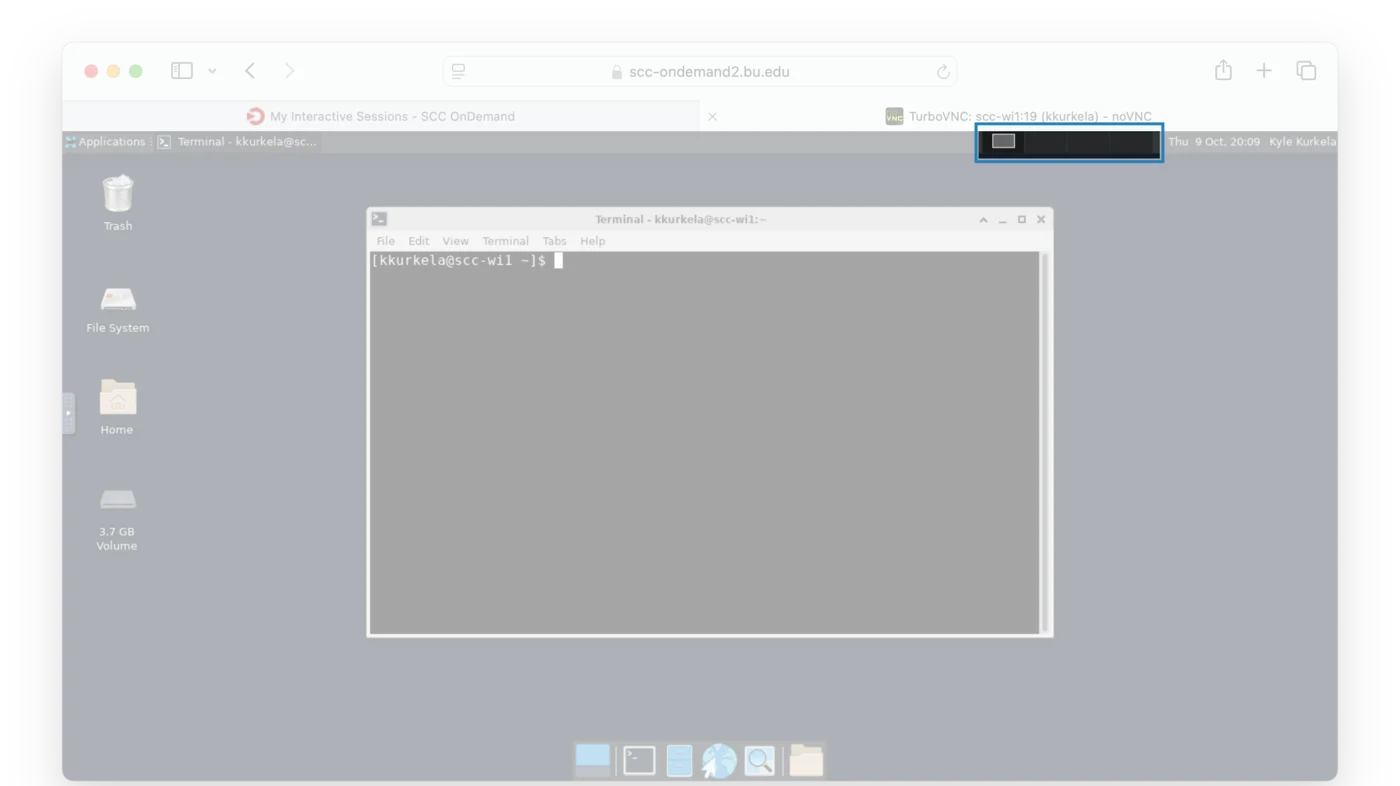1400x786 pixels.
Task: Open the Kyle Kurkela user menu
Action: [1302, 142]
